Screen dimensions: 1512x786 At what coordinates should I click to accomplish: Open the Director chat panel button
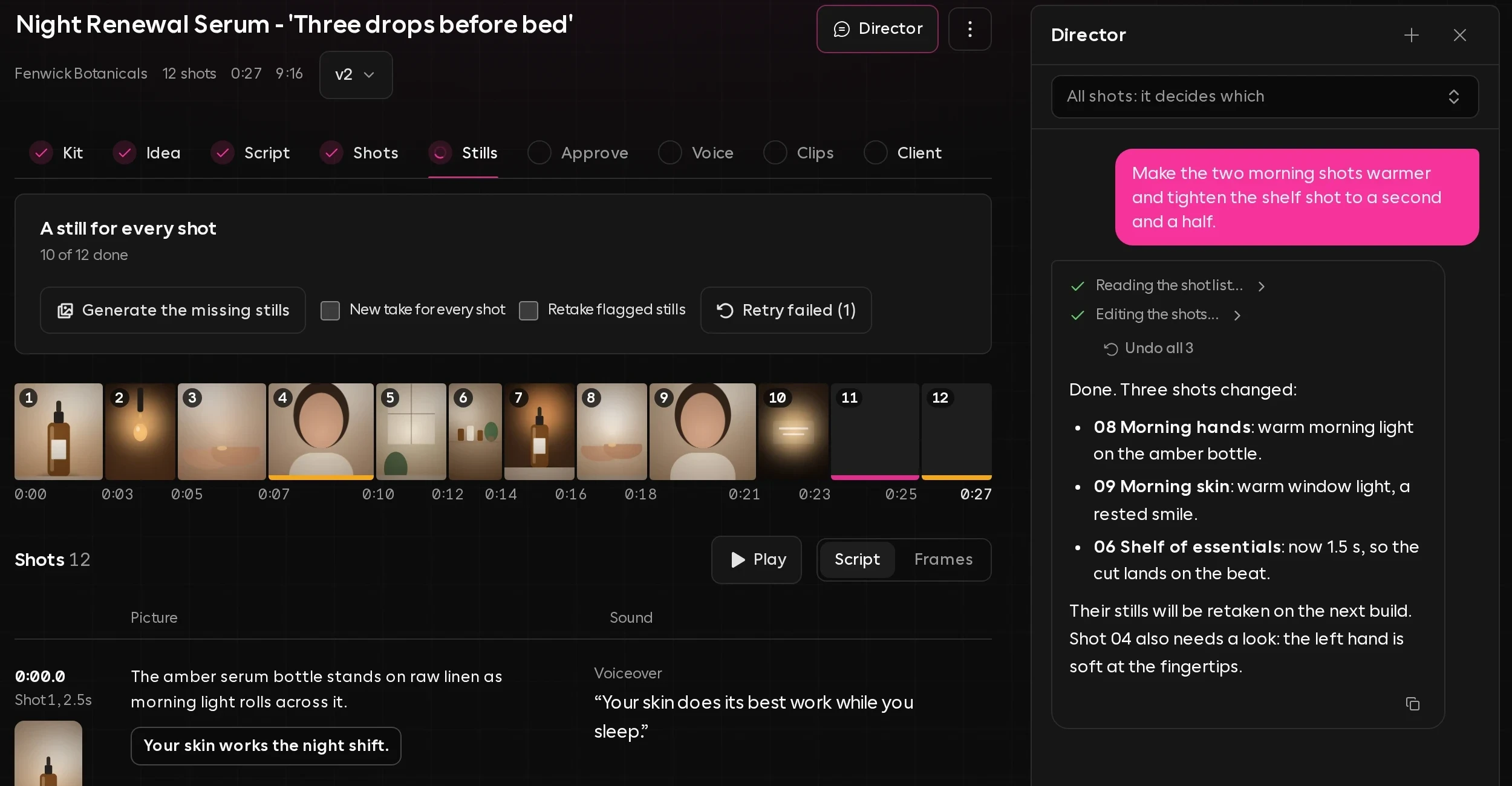click(x=877, y=29)
